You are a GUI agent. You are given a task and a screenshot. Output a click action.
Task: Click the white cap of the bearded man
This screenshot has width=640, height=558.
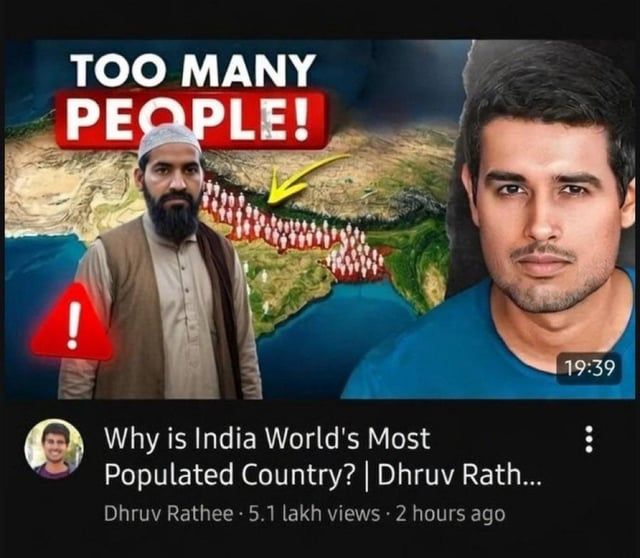coord(169,141)
